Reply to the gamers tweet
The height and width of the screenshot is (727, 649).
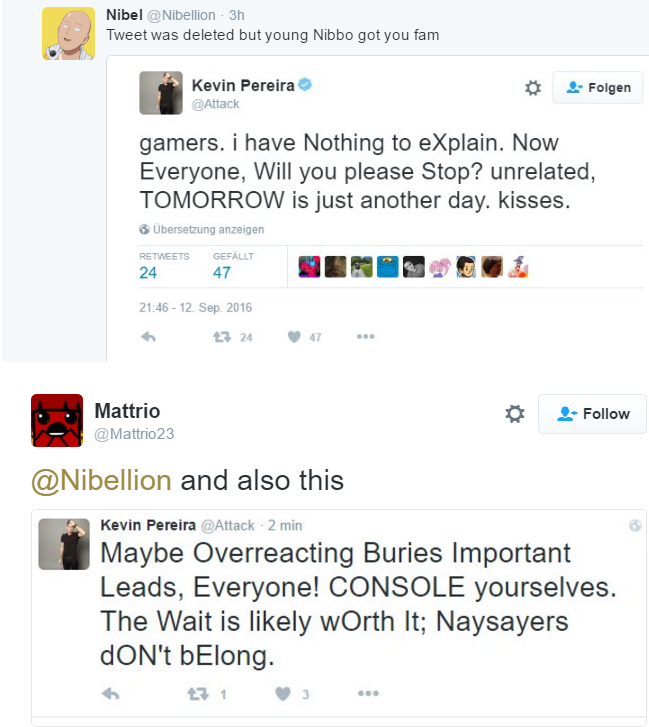click(x=148, y=337)
